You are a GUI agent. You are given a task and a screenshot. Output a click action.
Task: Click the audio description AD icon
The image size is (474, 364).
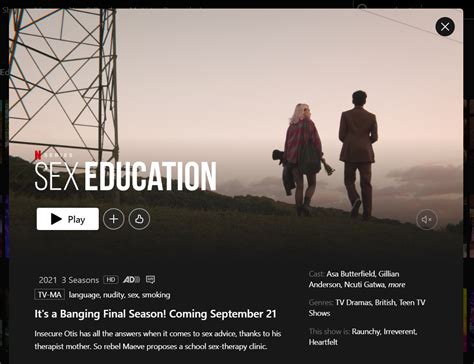131,279
